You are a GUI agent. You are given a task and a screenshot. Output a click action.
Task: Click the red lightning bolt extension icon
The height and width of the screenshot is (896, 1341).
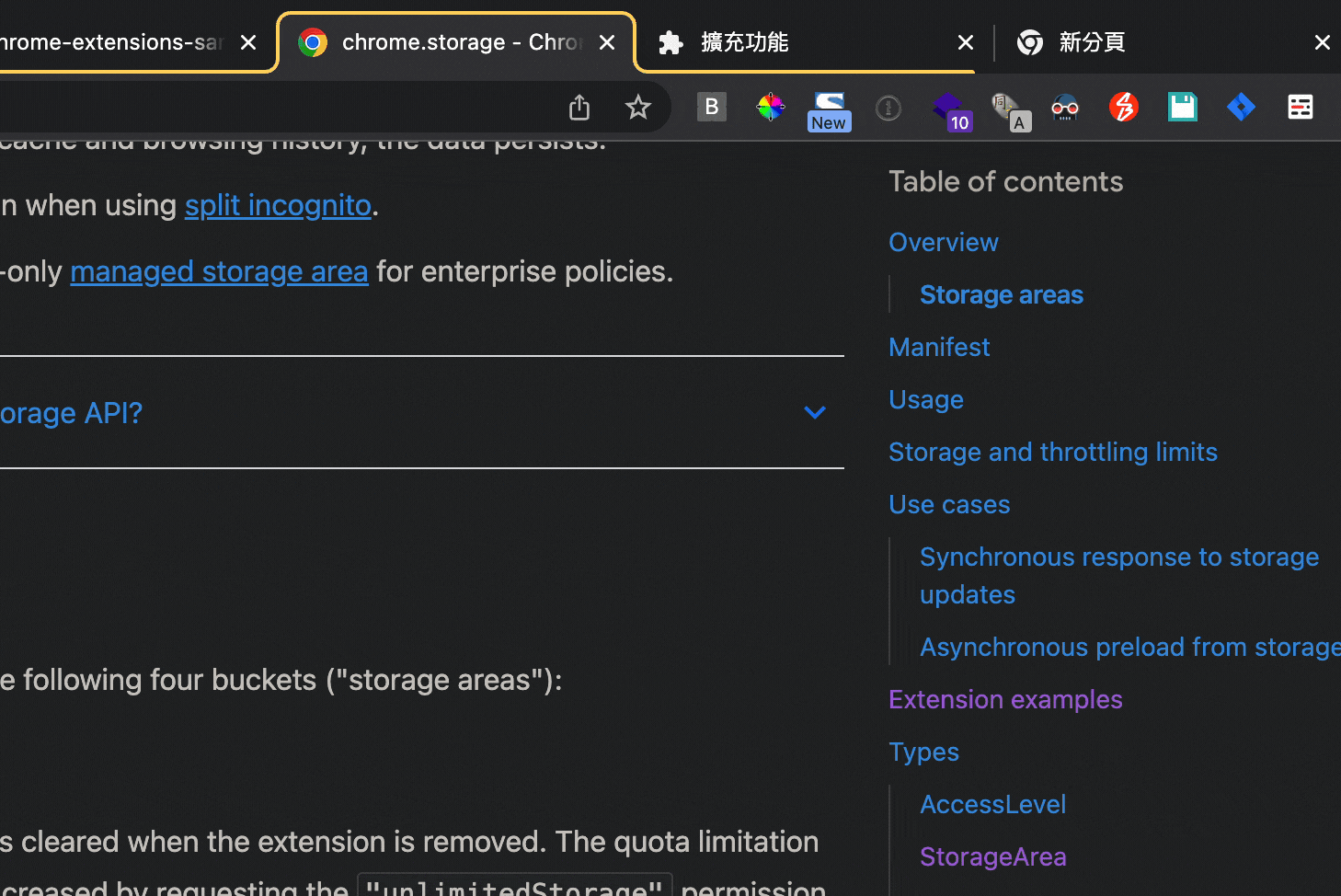[1123, 108]
